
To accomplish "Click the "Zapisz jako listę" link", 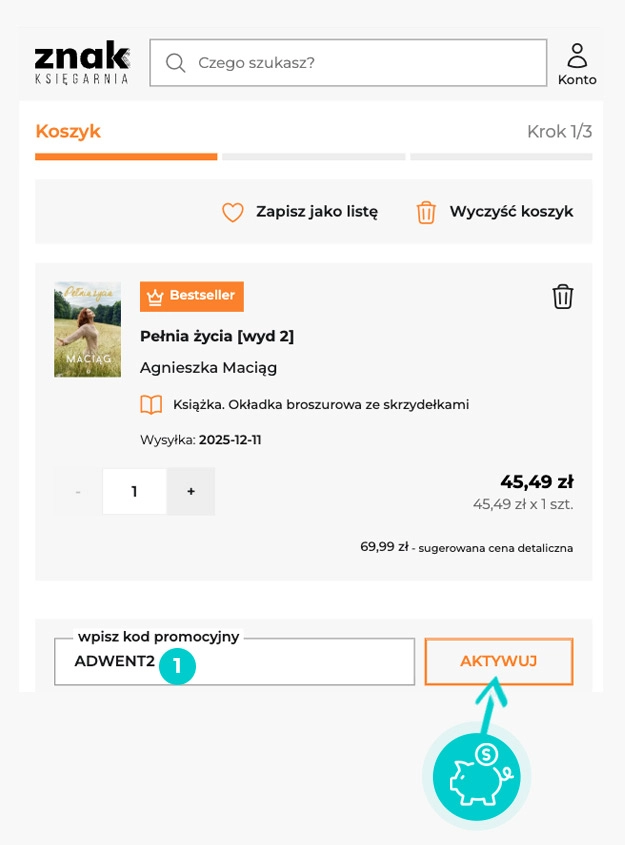I will 317,212.
